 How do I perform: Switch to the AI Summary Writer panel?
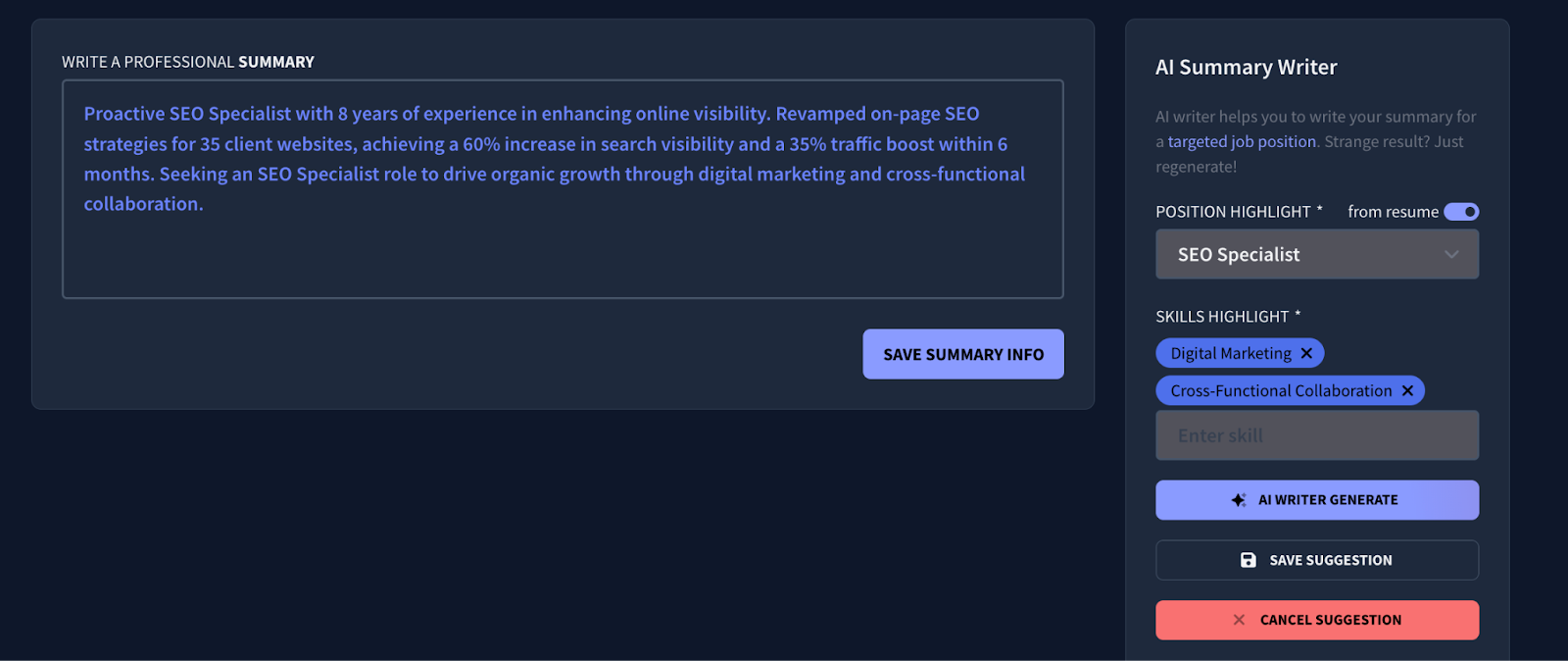point(1246,67)
